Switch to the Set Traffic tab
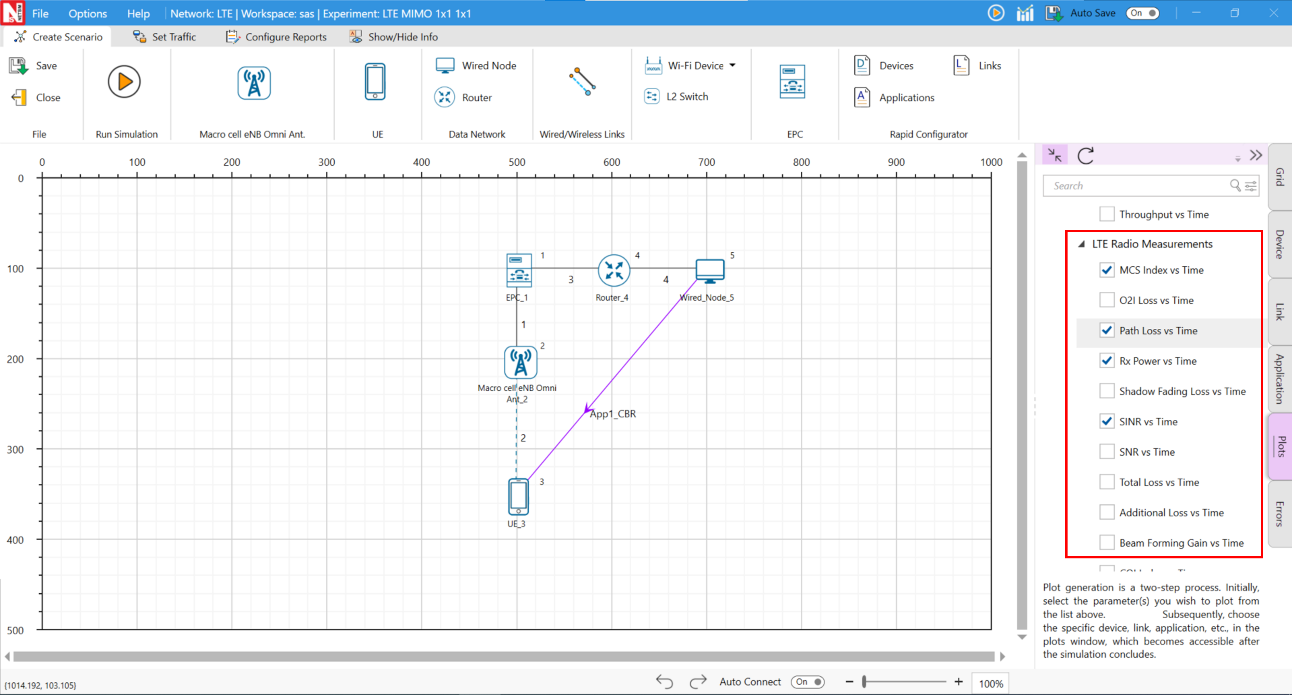This screenshot has height=695, width=1292. (164, 37)
